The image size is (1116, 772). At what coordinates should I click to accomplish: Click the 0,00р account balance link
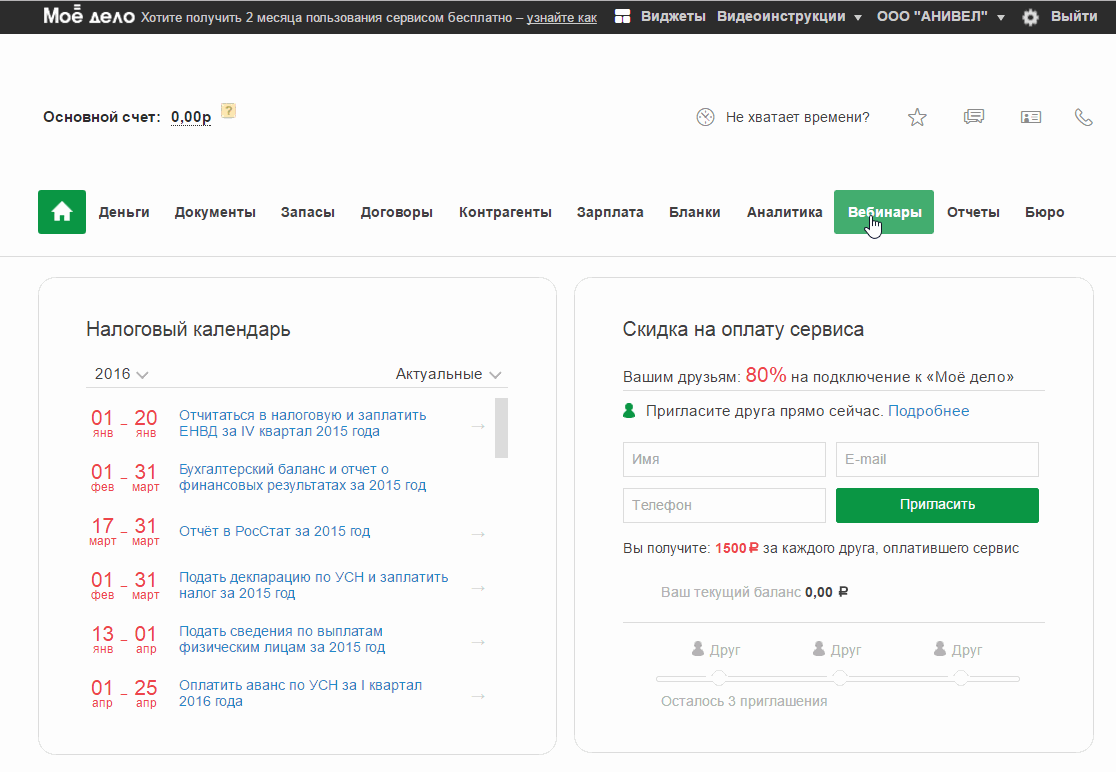tap(191, 117)
